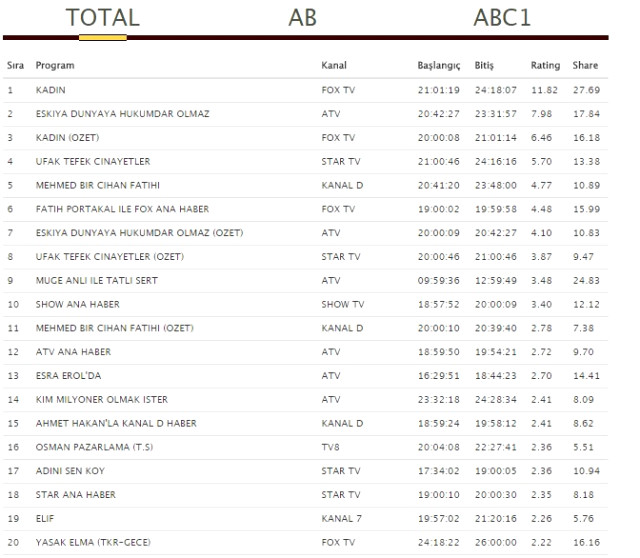640x558 pixels.
Task: Select YASAK ELMA (TKR-GECE) row
Action: pos(305,542)
